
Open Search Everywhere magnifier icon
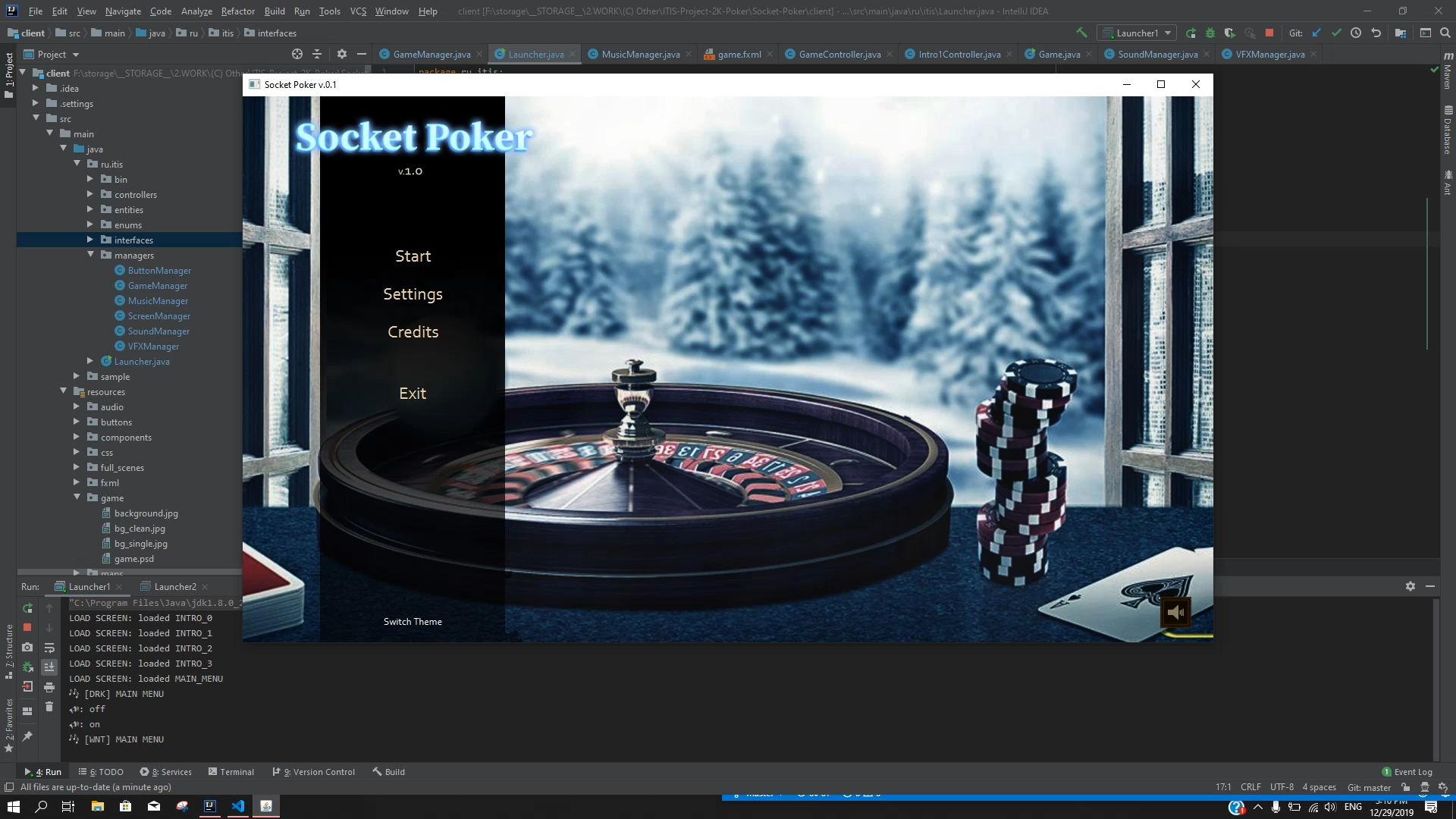pyautogui.click(x=1445, y=33)
